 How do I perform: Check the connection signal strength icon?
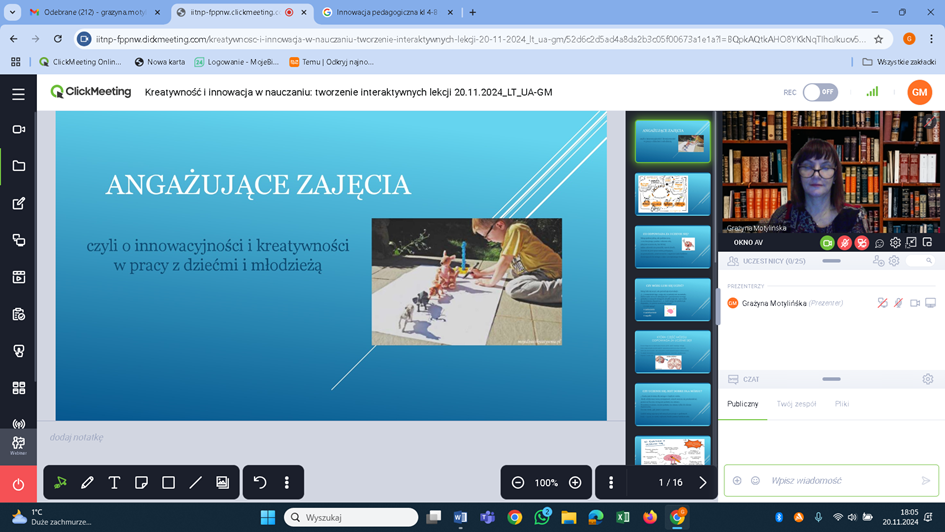pyautogui.click(x=872, y=92)
